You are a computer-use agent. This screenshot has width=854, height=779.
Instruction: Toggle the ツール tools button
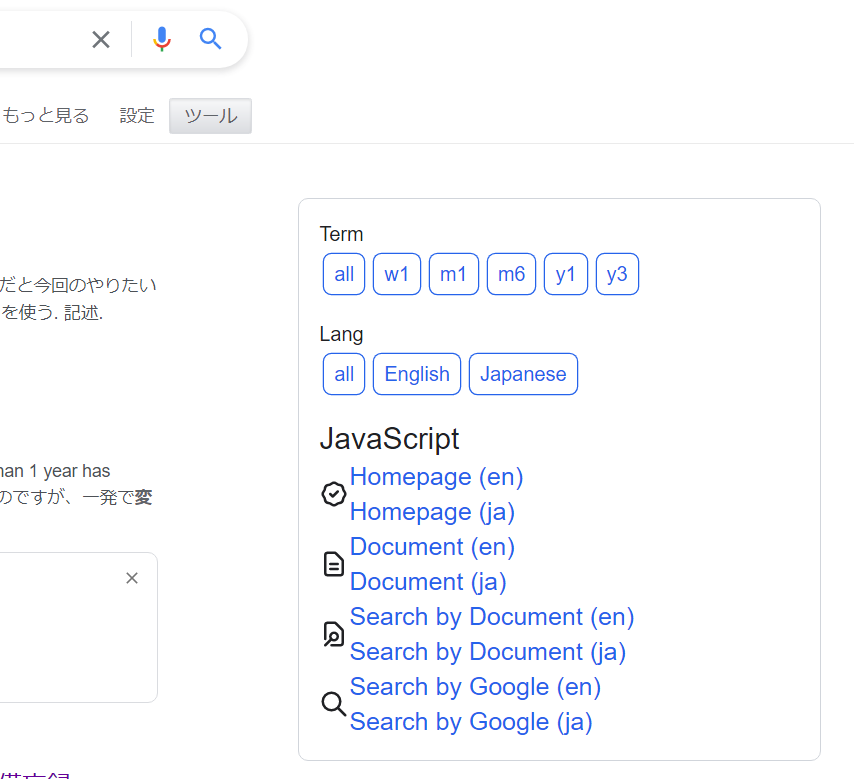210,116
